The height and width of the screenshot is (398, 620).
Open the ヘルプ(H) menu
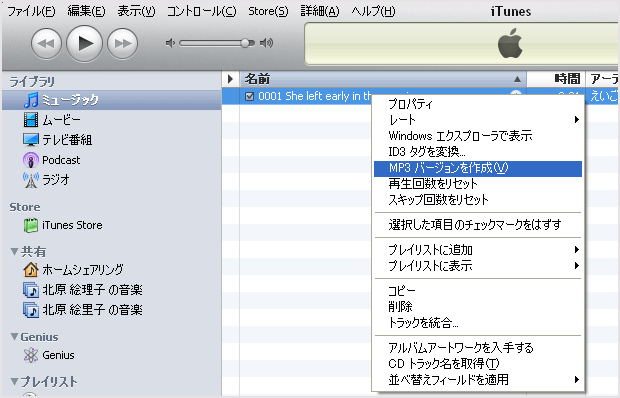click(x=373, y=11)
